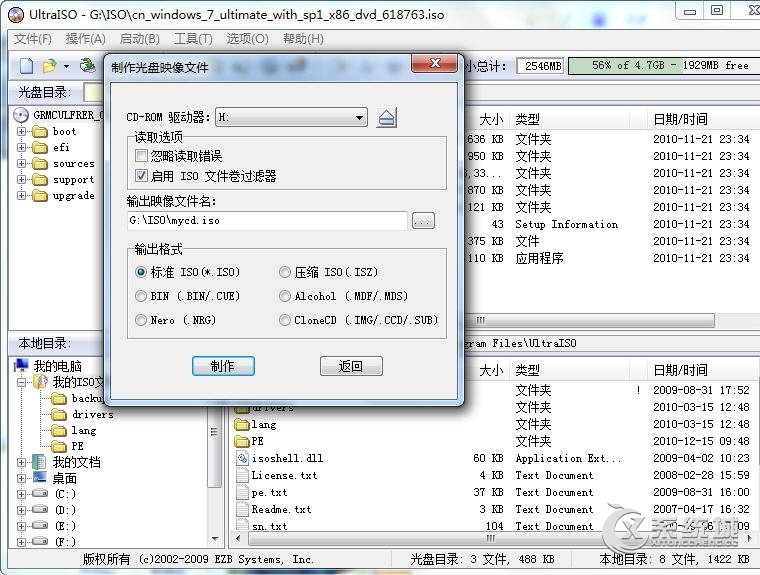Open the 工具(T) menu
The height and width of the screenshot is (575, 760).
193,39
